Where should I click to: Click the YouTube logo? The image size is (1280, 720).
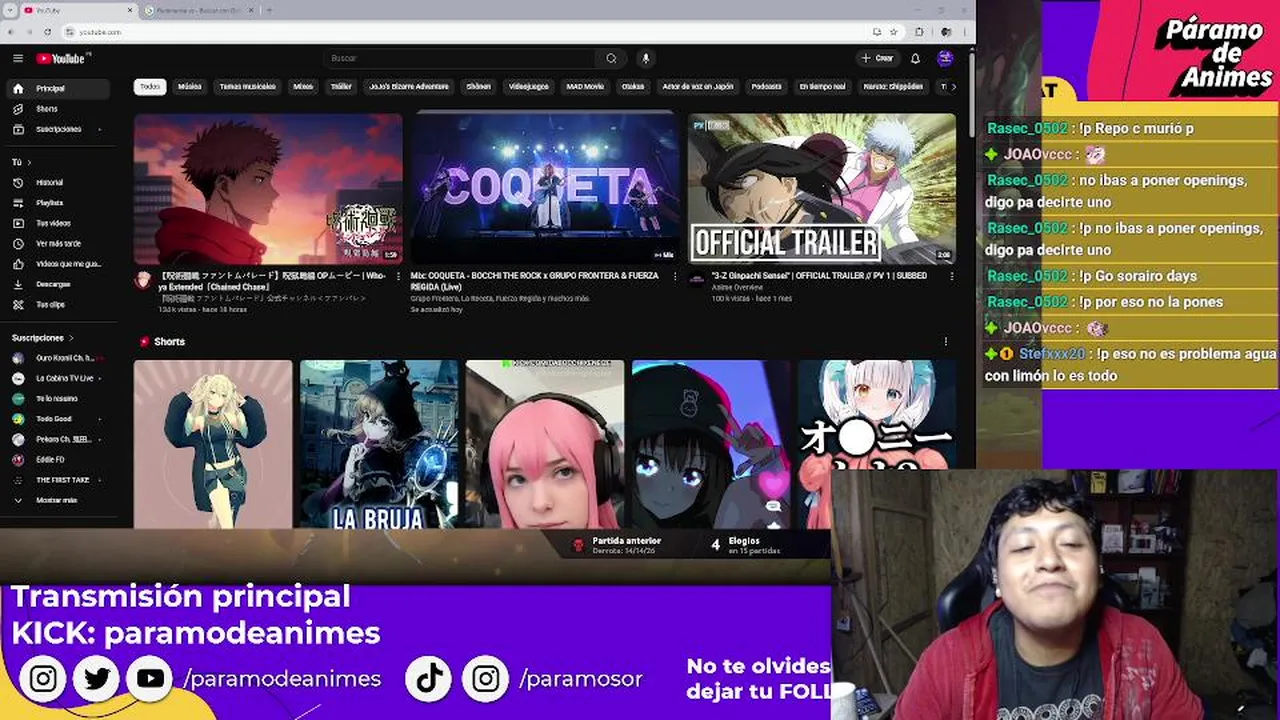[x=63, y=58]
